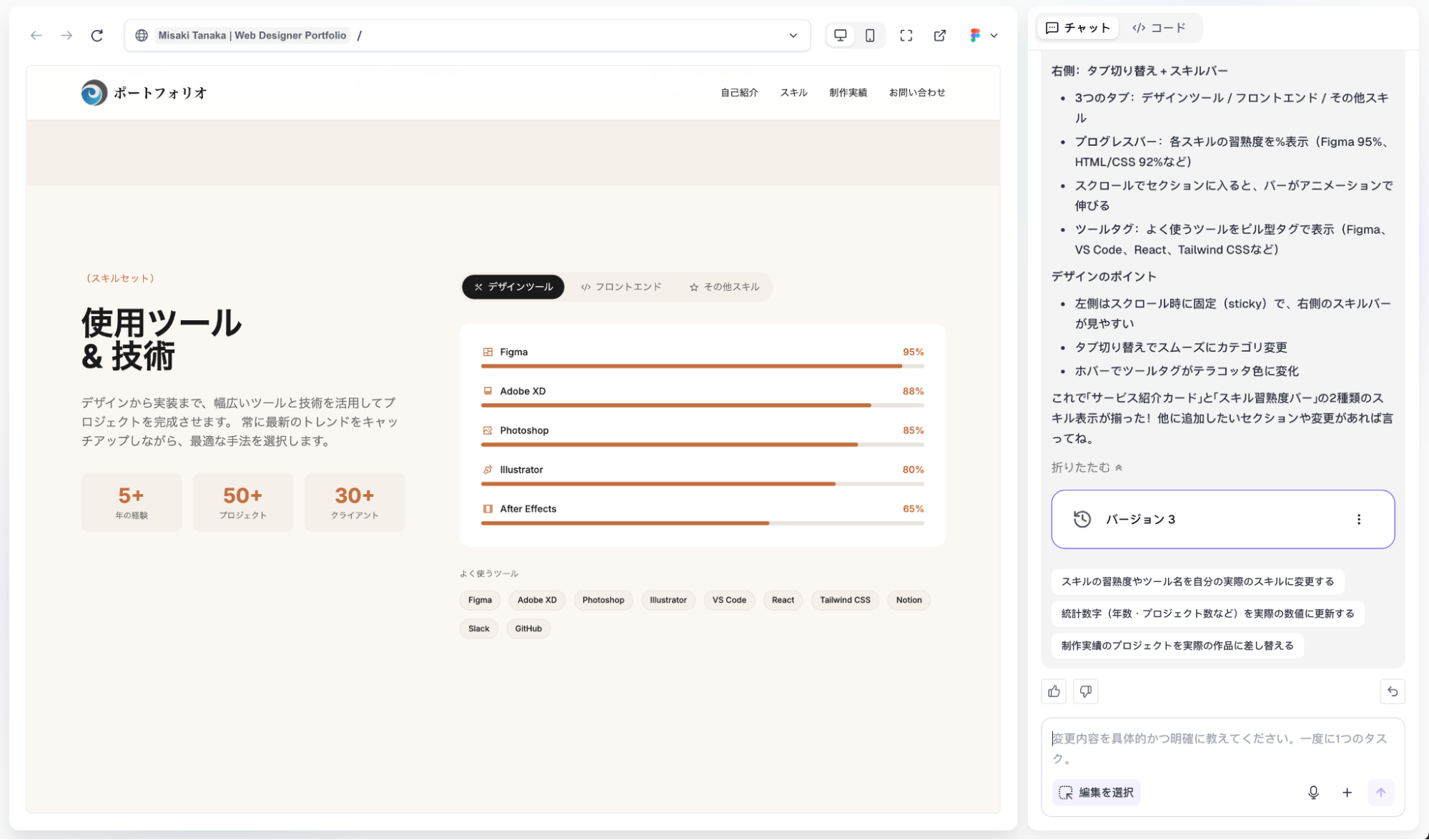The height and width of the screenshot is (840, 1429).
Task: Choose suggestion 統計数字を実際の数値に更新する
Action: click(x=1207, y=613)
